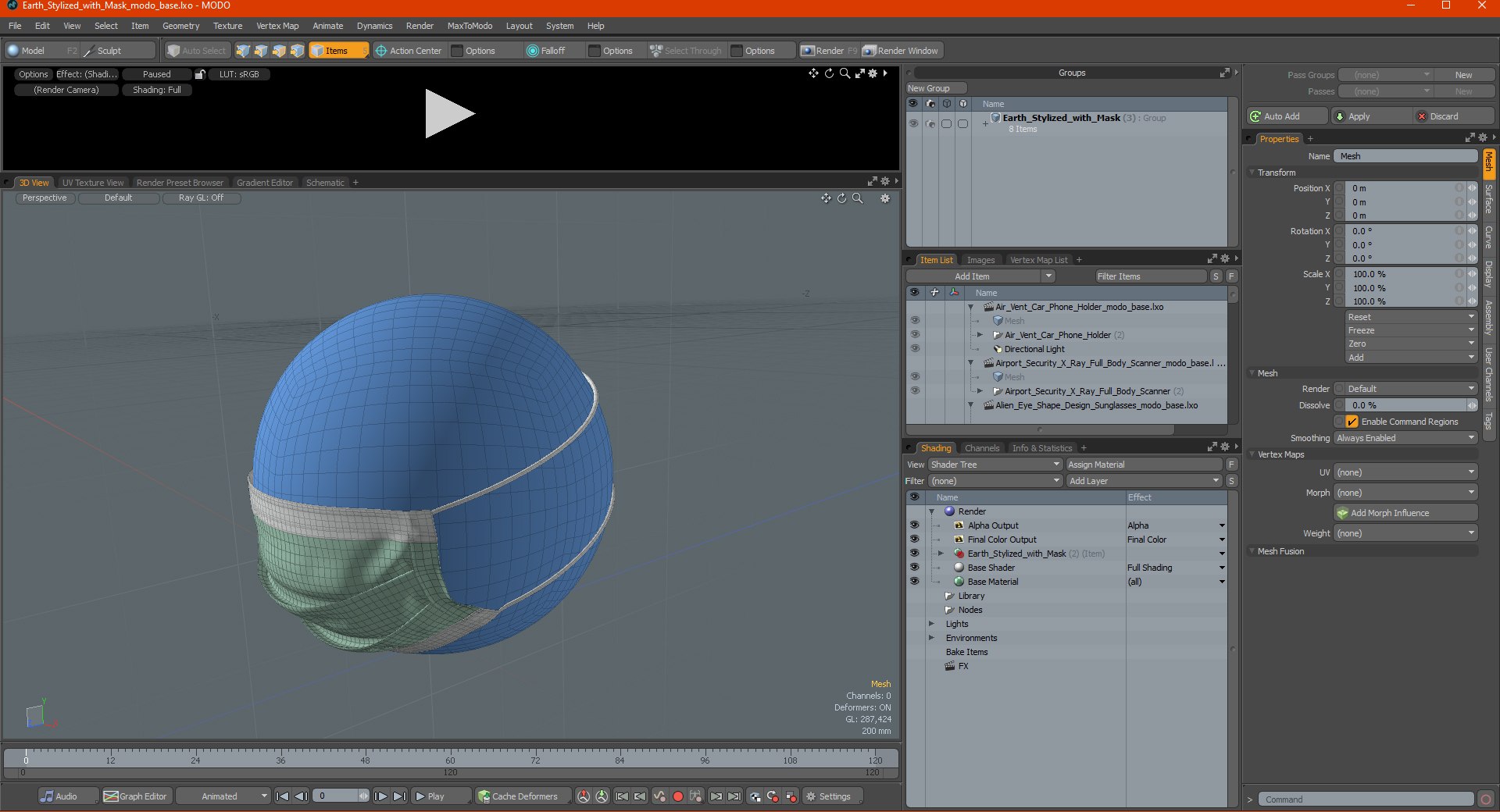Viewport: 1500px width, 812px height.
Task: Open 3D viewport settings gear
Action: coord(885,198)
